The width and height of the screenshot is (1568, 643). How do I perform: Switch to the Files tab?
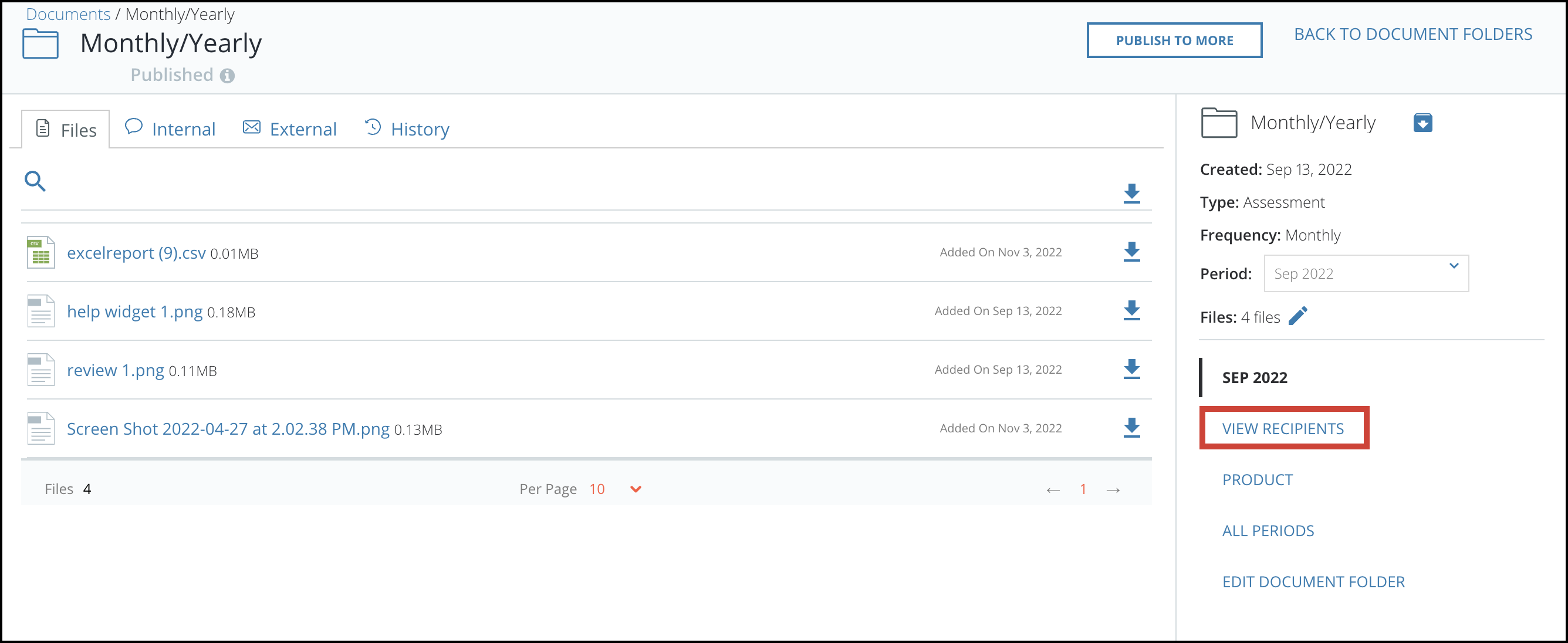coord(66,130)
